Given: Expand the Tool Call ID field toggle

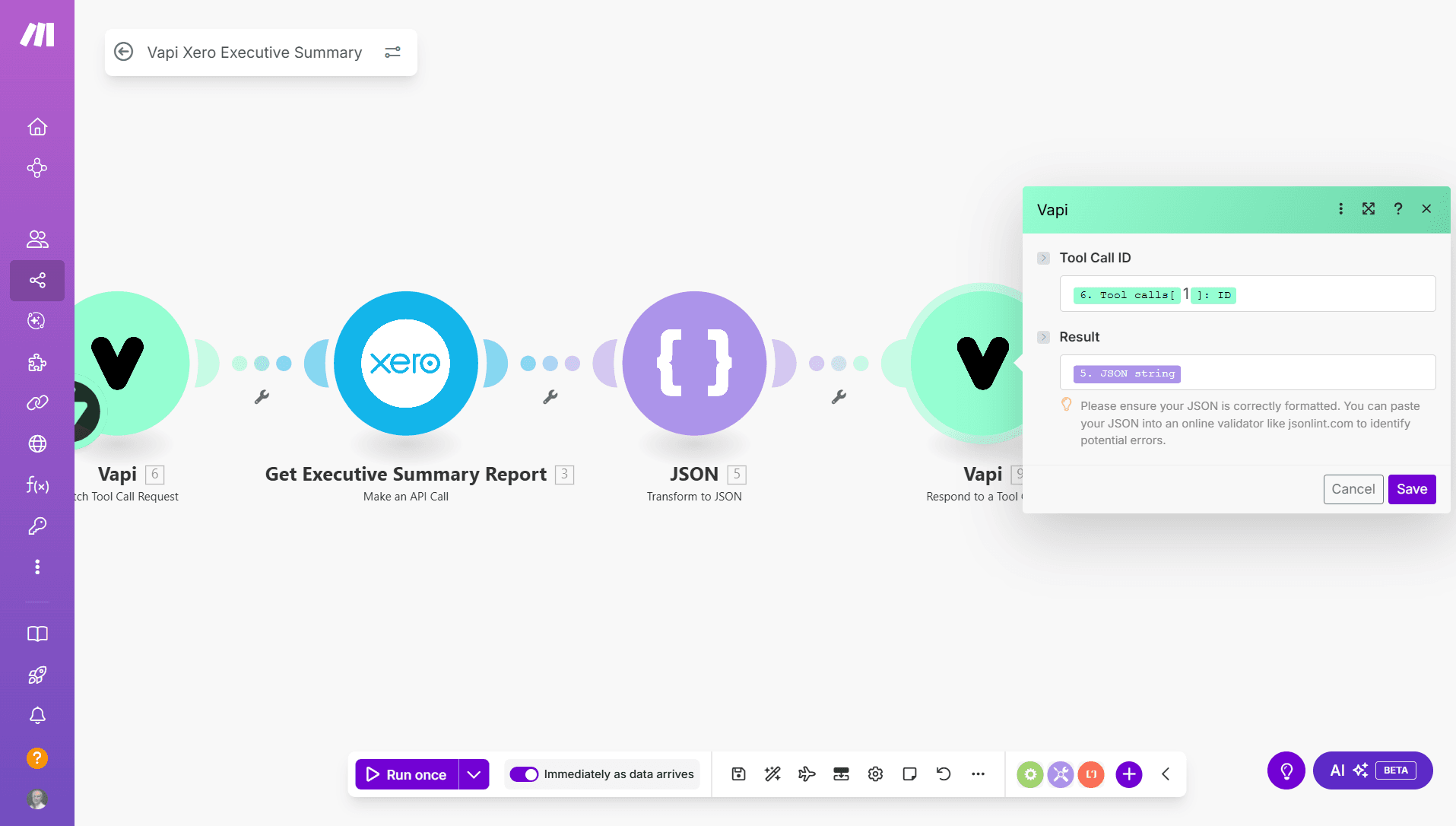Looking at the screenshot, I should 1043,258.
